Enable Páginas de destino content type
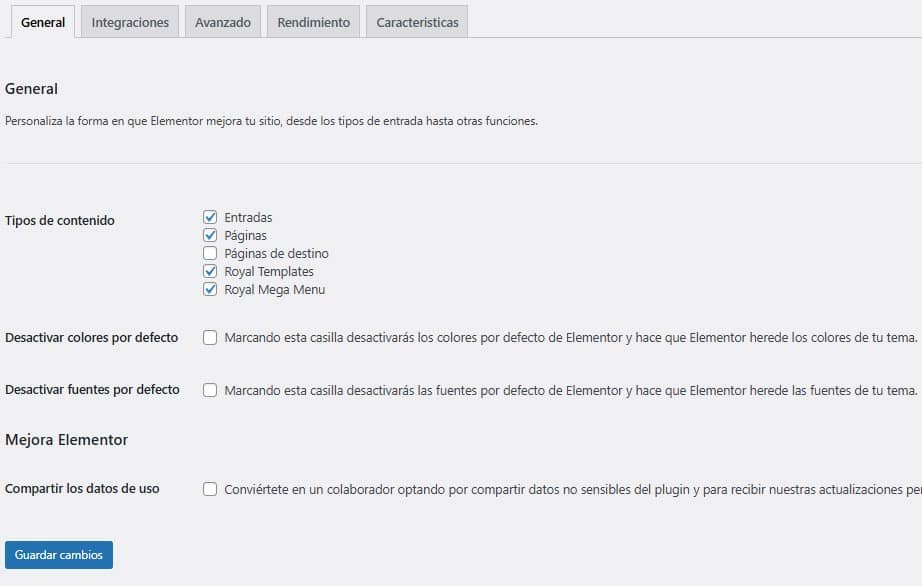The height and width of the screenshot is (586, 922). tap(210, 253)
